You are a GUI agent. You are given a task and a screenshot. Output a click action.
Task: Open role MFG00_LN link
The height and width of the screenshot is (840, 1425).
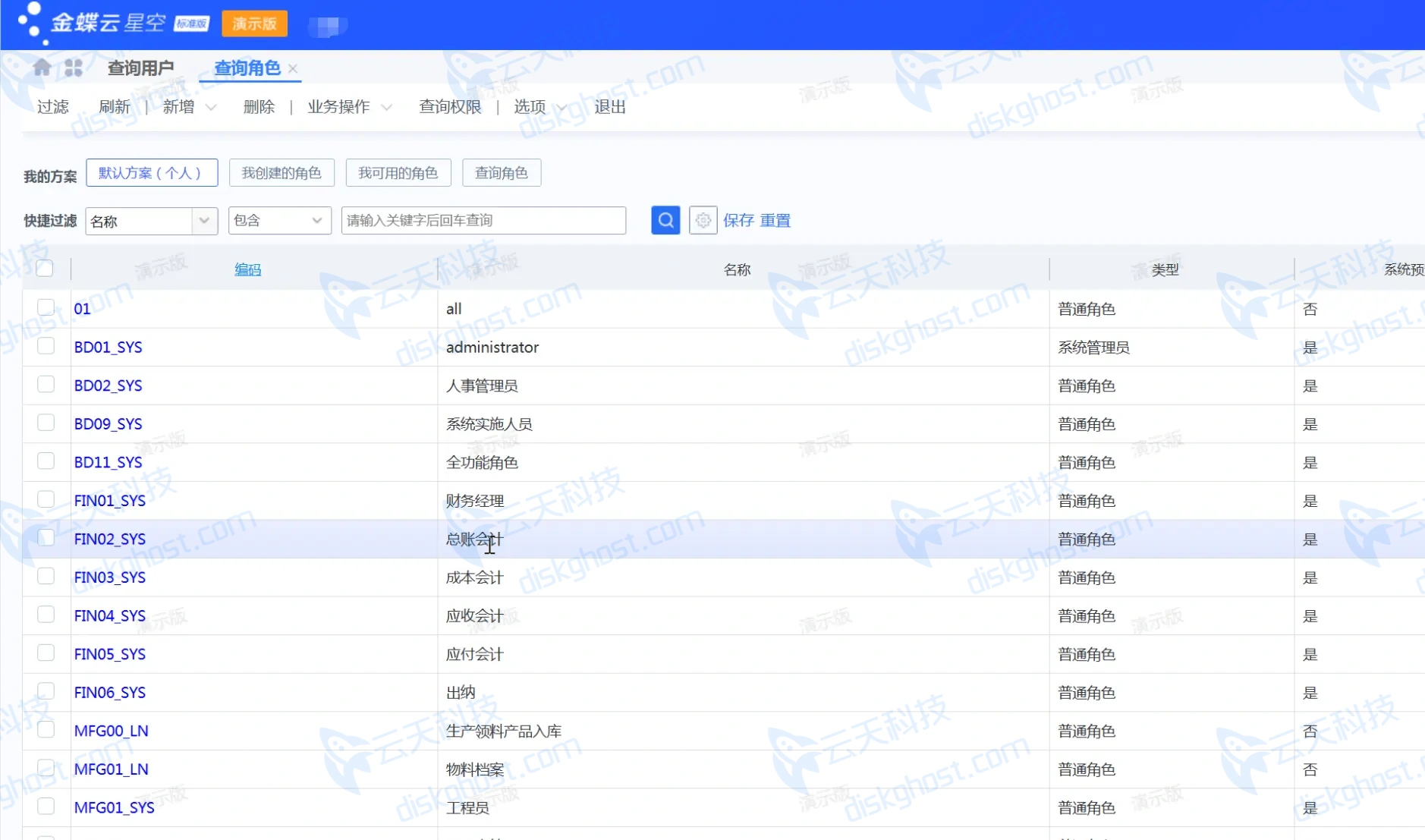click(x=111, y=731)
